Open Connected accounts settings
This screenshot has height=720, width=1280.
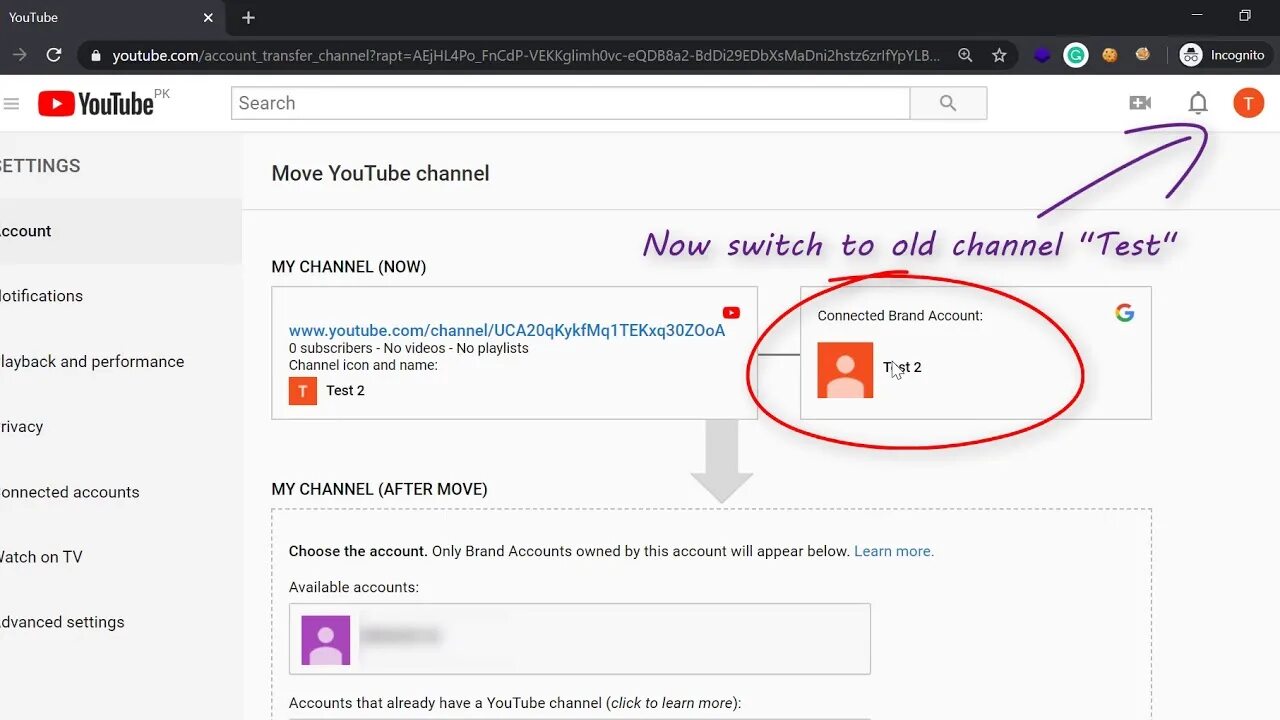(x=69, y=492)
